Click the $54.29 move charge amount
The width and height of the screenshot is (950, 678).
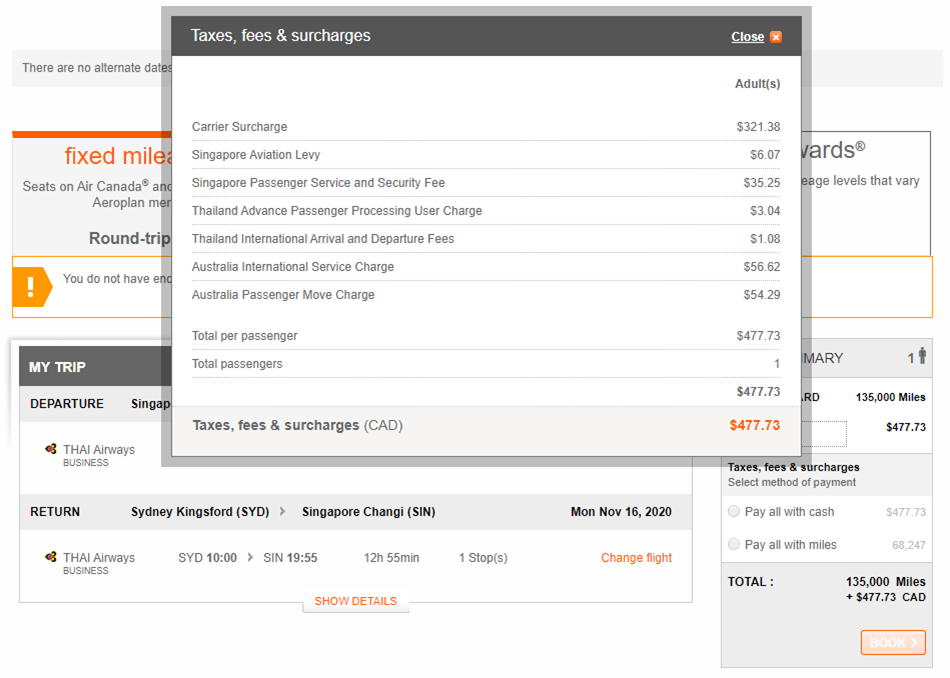click(762, 294)
